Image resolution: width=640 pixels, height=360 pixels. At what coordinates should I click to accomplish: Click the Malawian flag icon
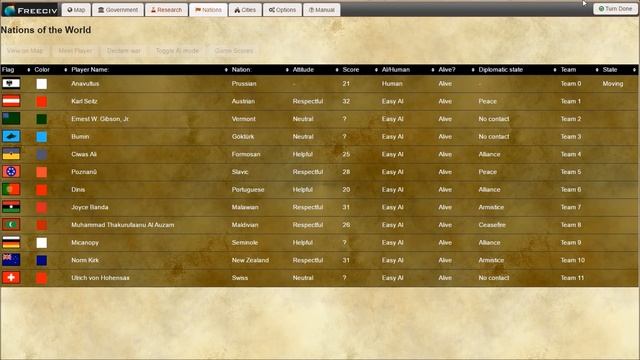(x=11, y=207)
